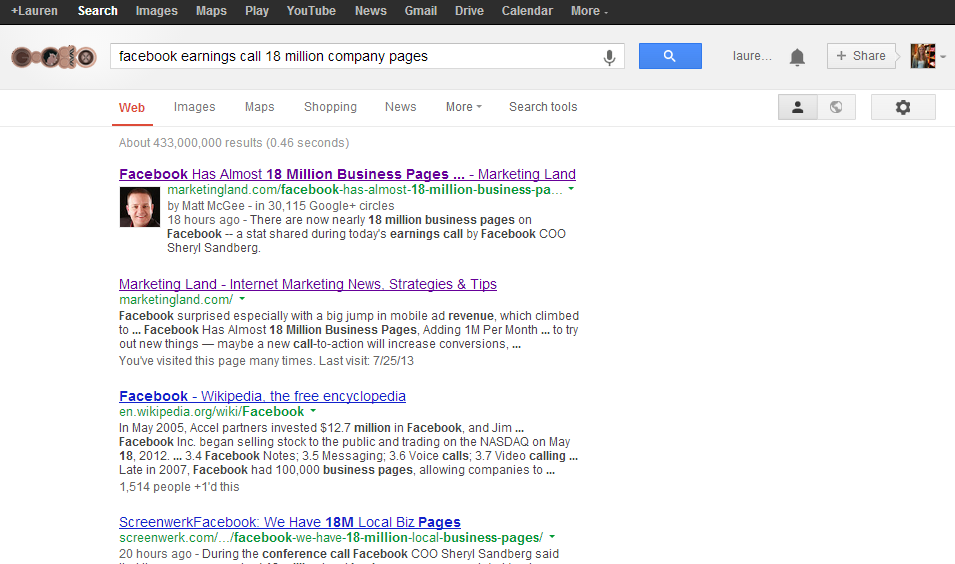
Task: Click 1,514 people +1'd this text
Action: click(x=179, y=487)
